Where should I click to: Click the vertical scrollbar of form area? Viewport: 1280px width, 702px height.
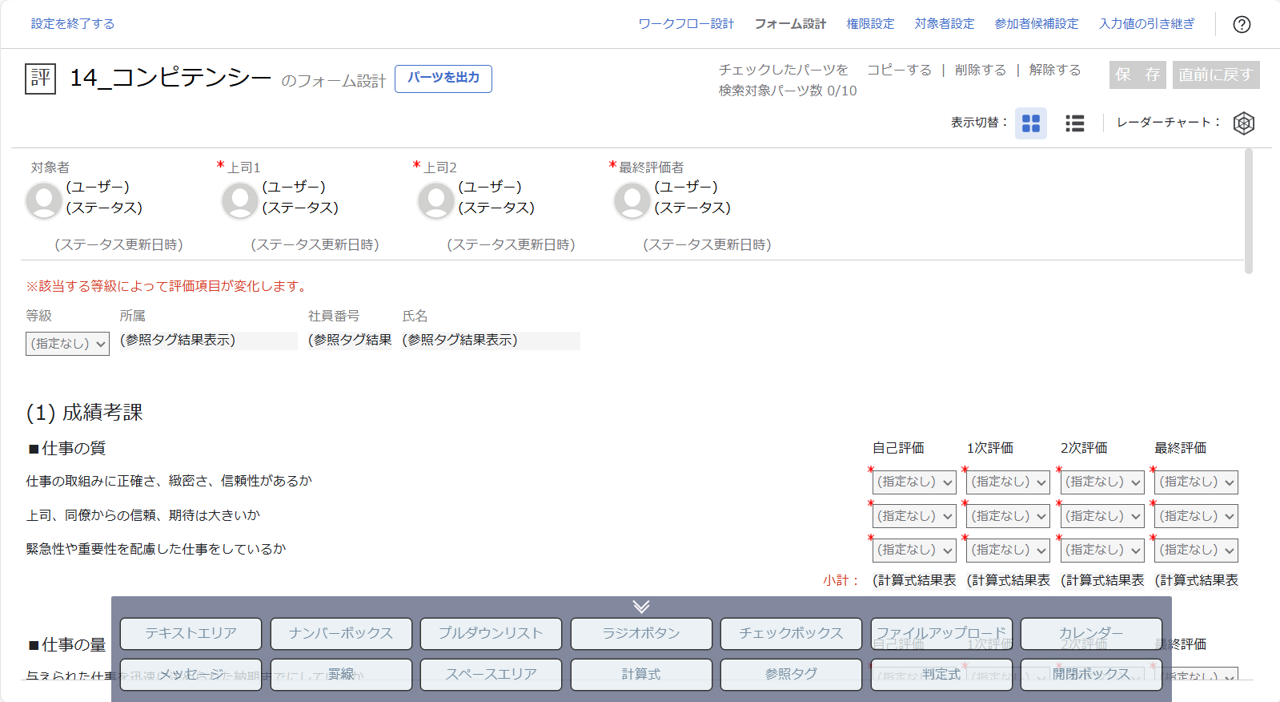(x=1248, y=210)
